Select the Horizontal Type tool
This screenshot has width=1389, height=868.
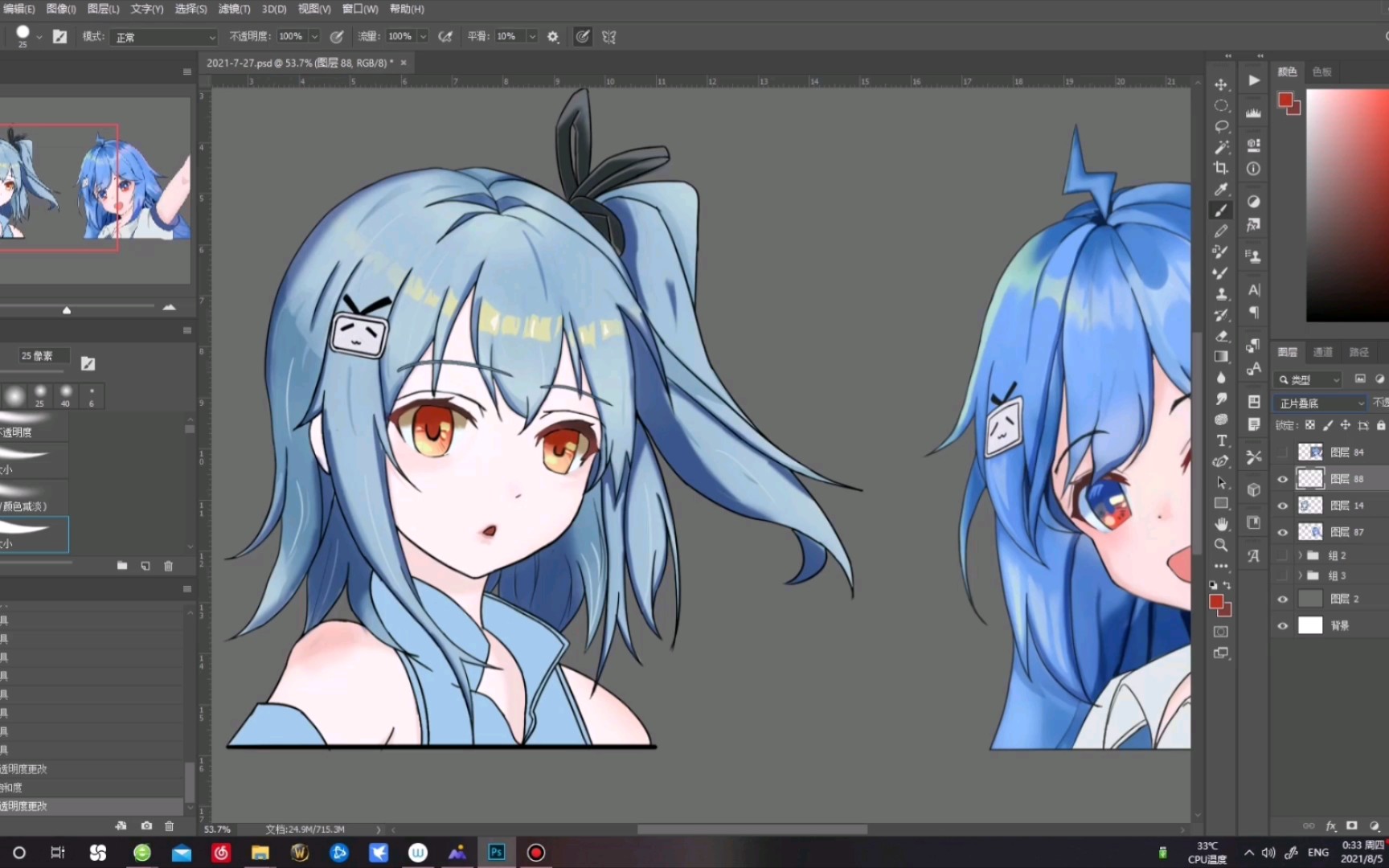tap(1221, 440)
